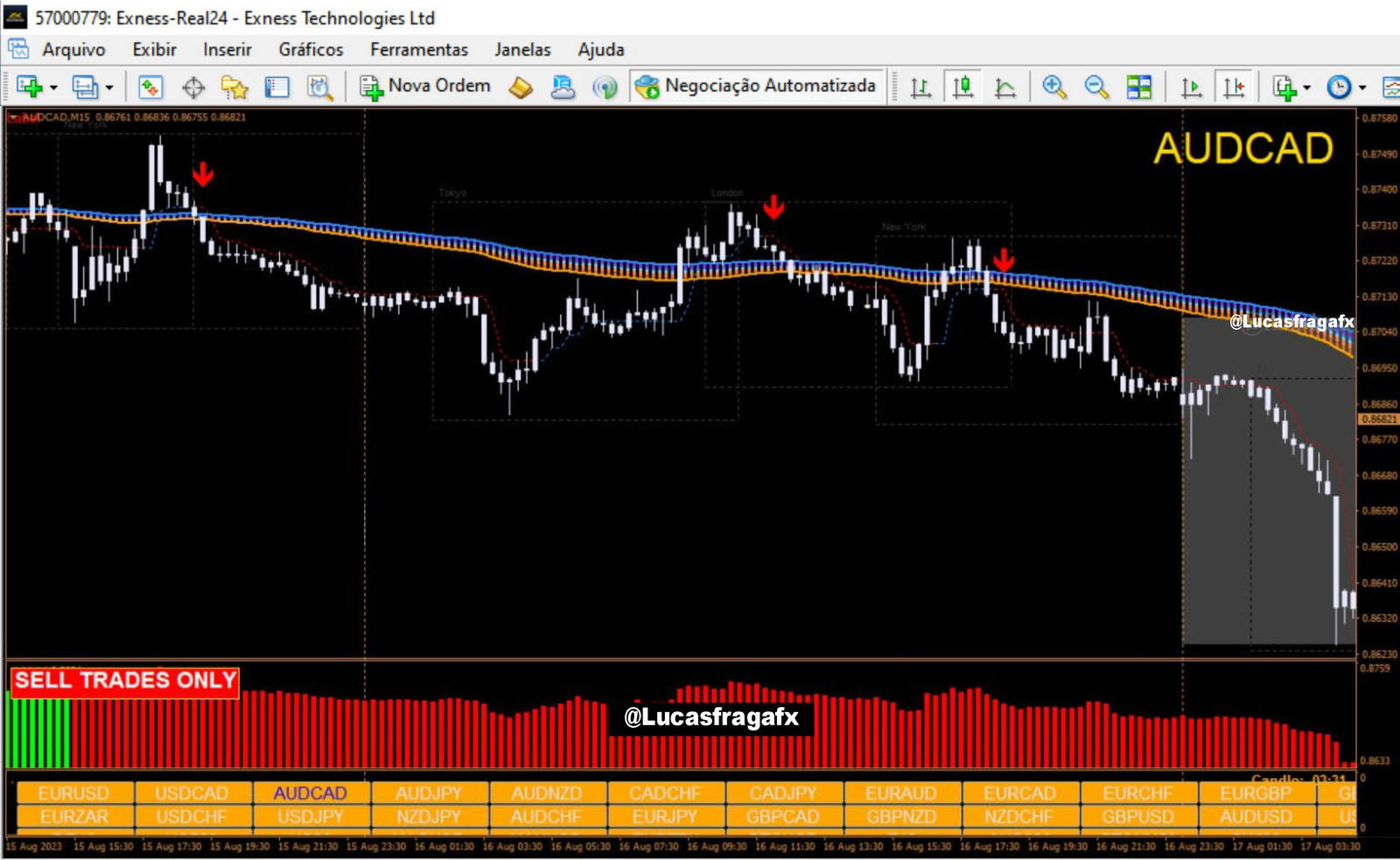Open the Market Watch window icon
This screenshot has width=1400, height=860.
coord(150,87)
